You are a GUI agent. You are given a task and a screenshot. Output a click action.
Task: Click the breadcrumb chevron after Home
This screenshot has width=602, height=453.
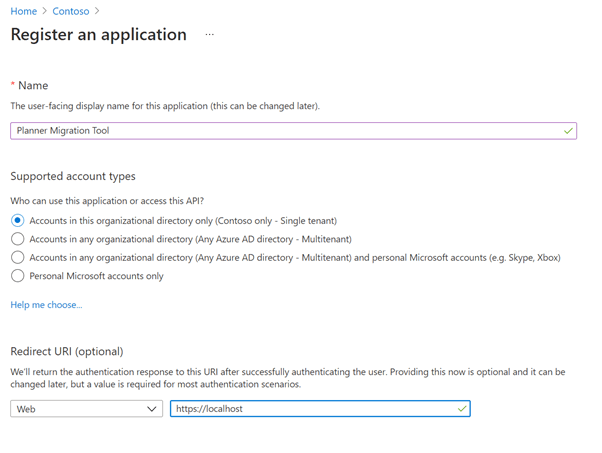45,11
